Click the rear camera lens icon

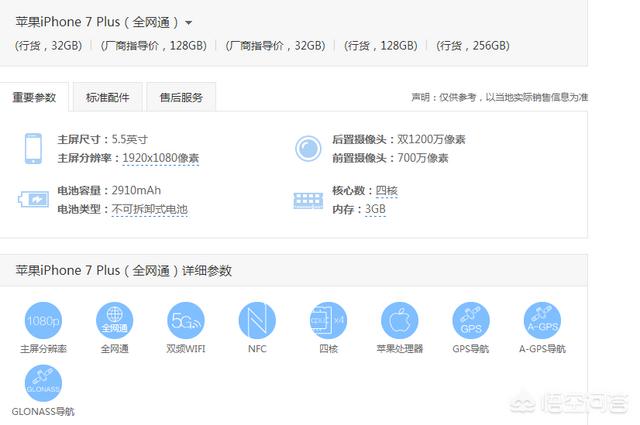308,148
